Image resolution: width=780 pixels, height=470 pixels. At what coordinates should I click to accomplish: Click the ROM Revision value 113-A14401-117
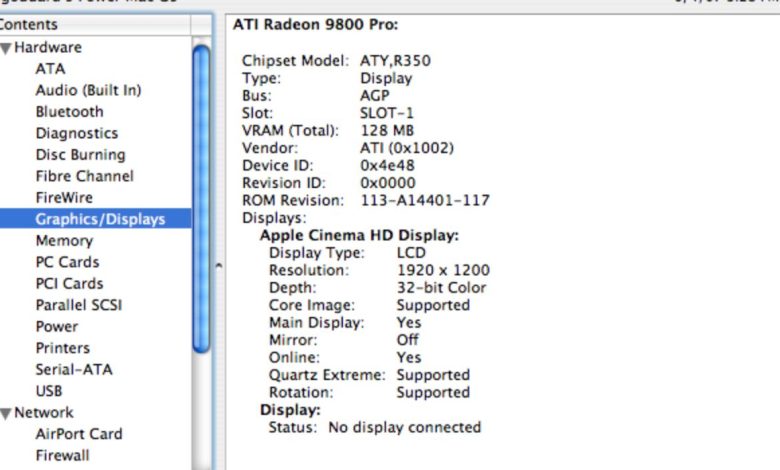[x=425, y=200]
